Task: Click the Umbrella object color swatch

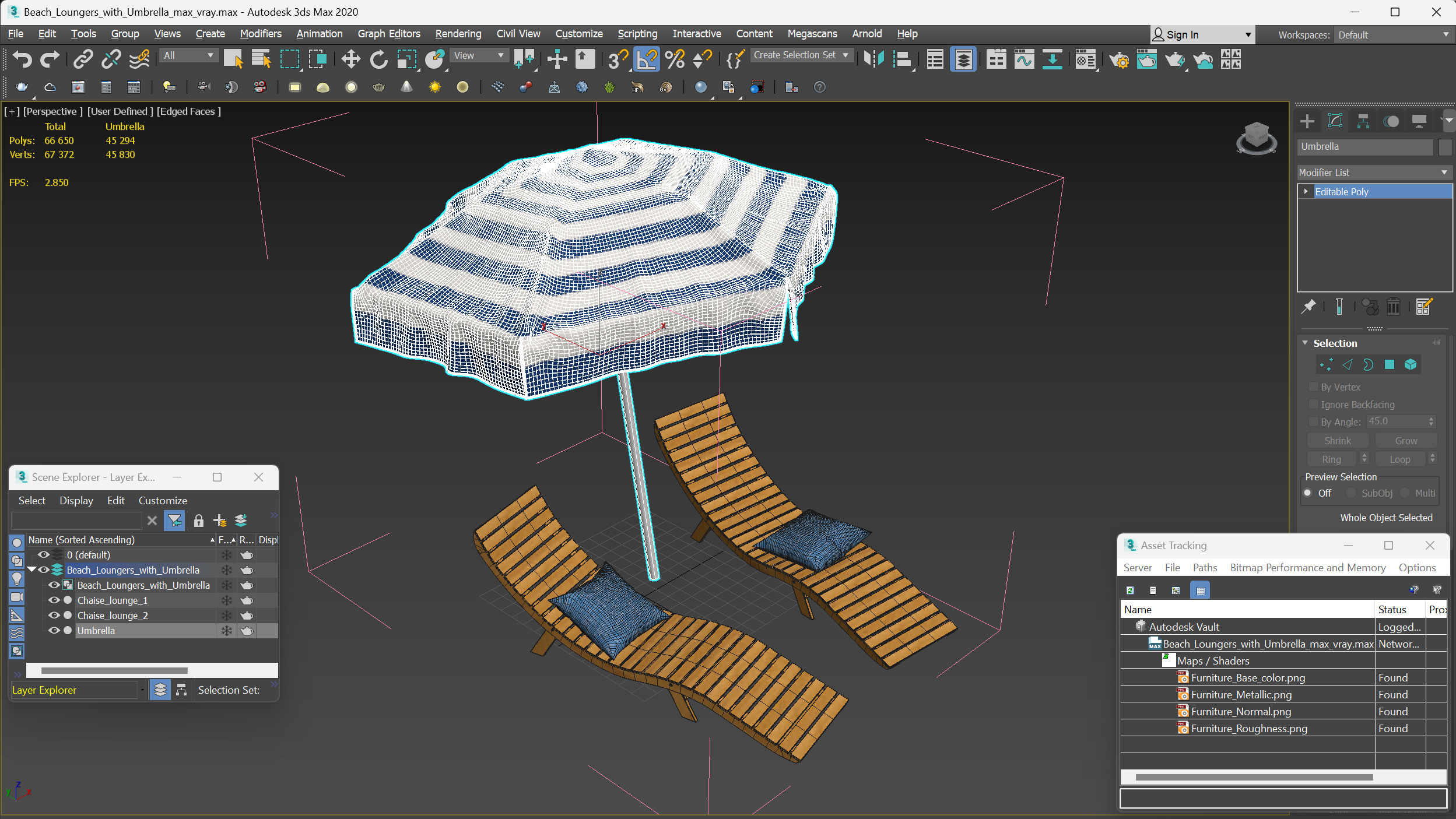Action: click(1444, 147)
